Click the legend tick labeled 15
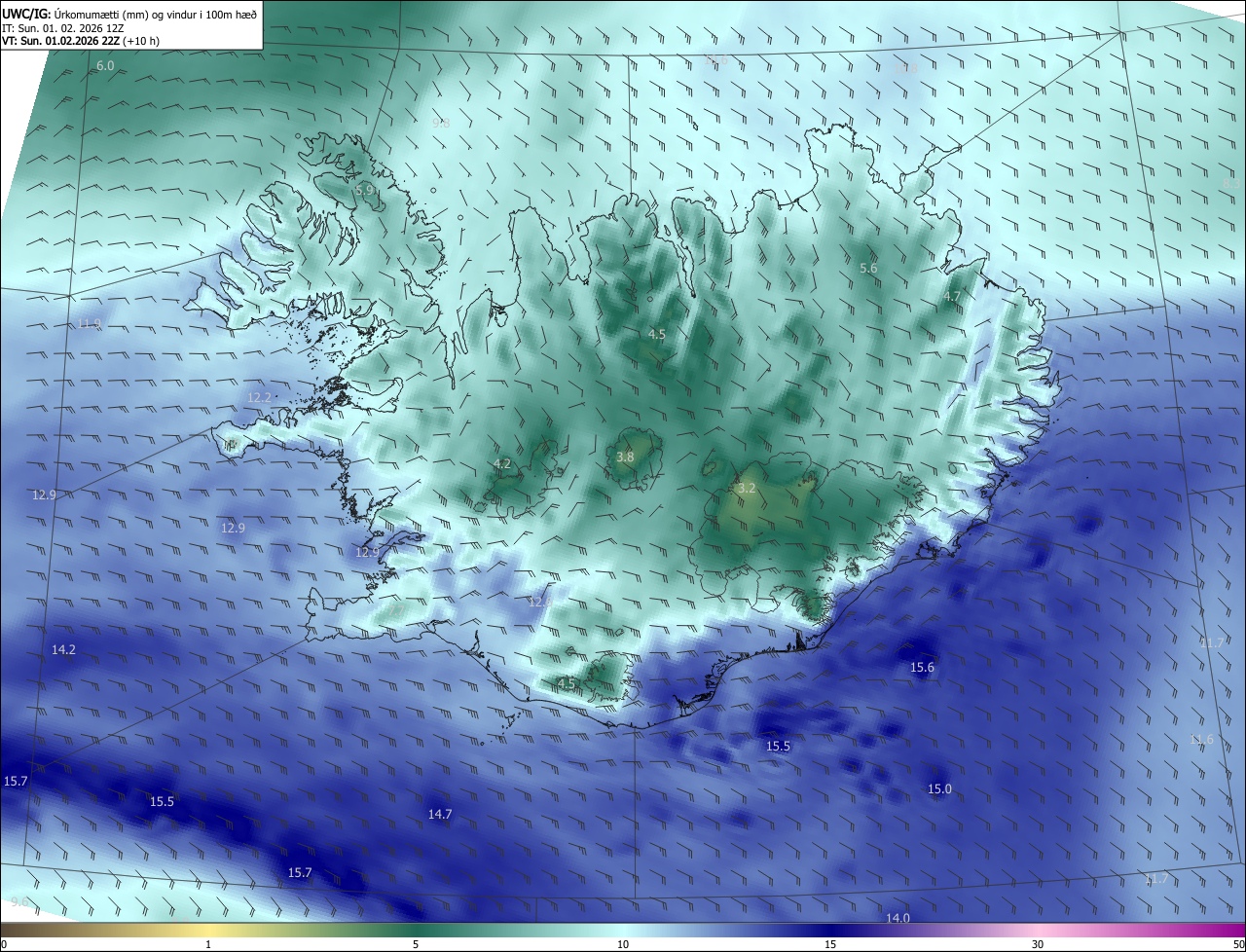This screenshot has width=1246, height=952. 830,944
